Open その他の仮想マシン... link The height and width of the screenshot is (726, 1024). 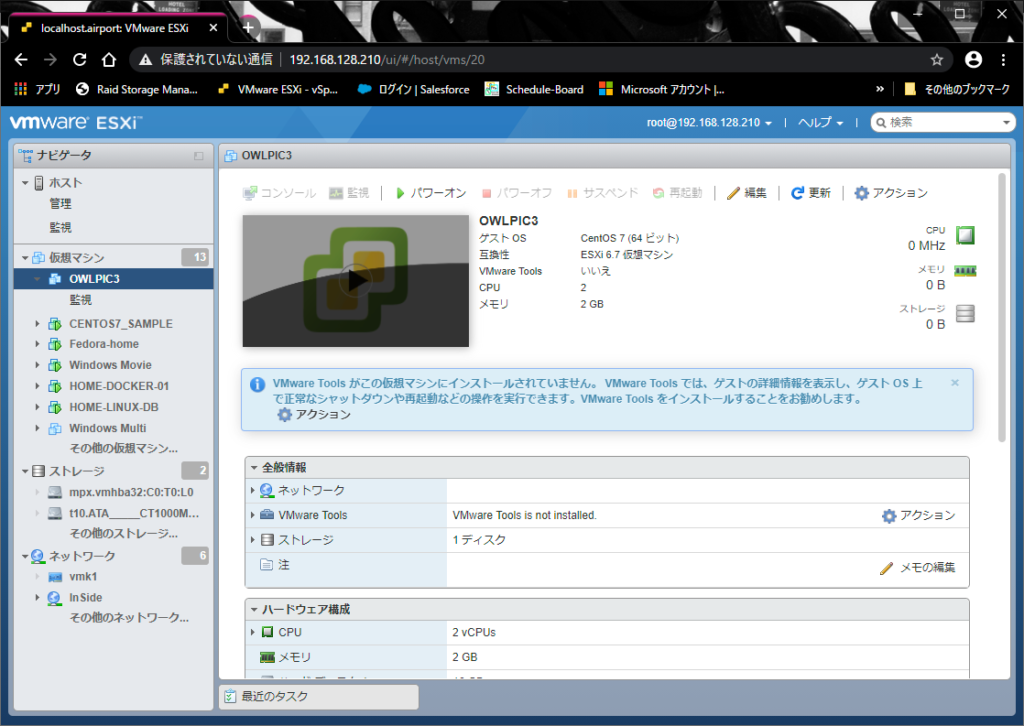[123, 449]
